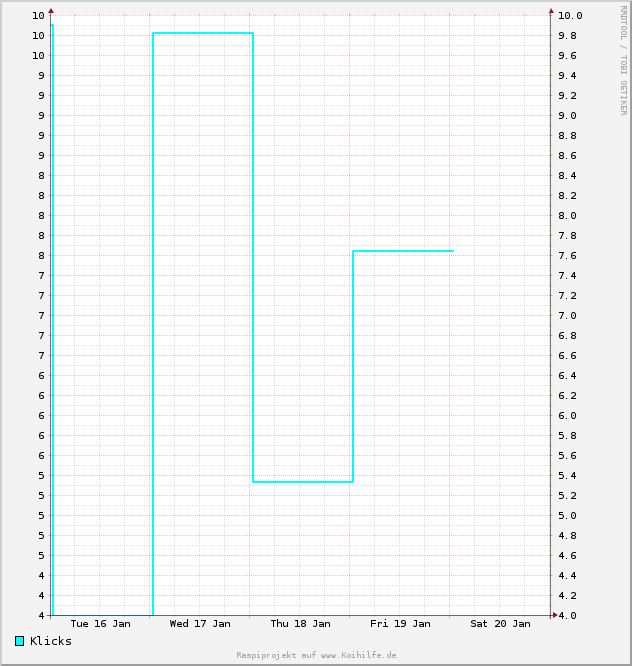
Task: Click the lowest cyan plateau line above Thu 18 Jan
Action: click(x=303, y=482)
